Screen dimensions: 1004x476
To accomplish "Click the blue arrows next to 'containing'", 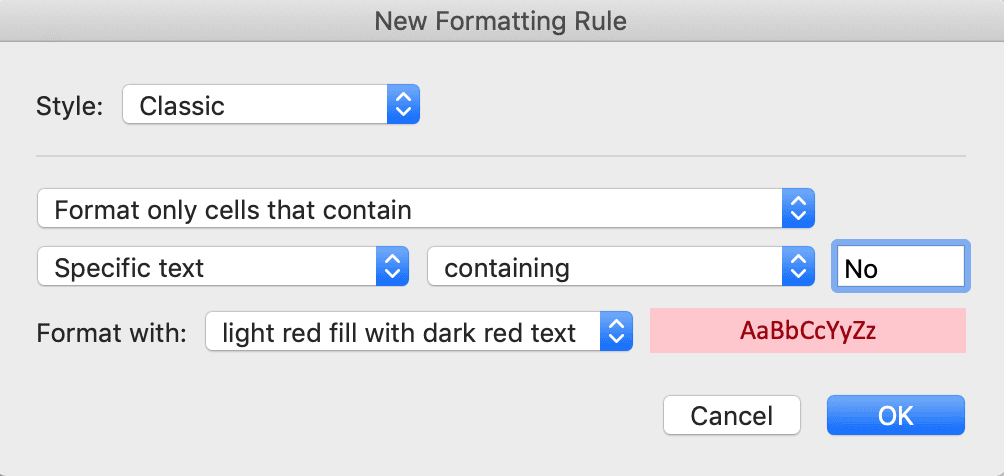I will [x=797, y=268].
